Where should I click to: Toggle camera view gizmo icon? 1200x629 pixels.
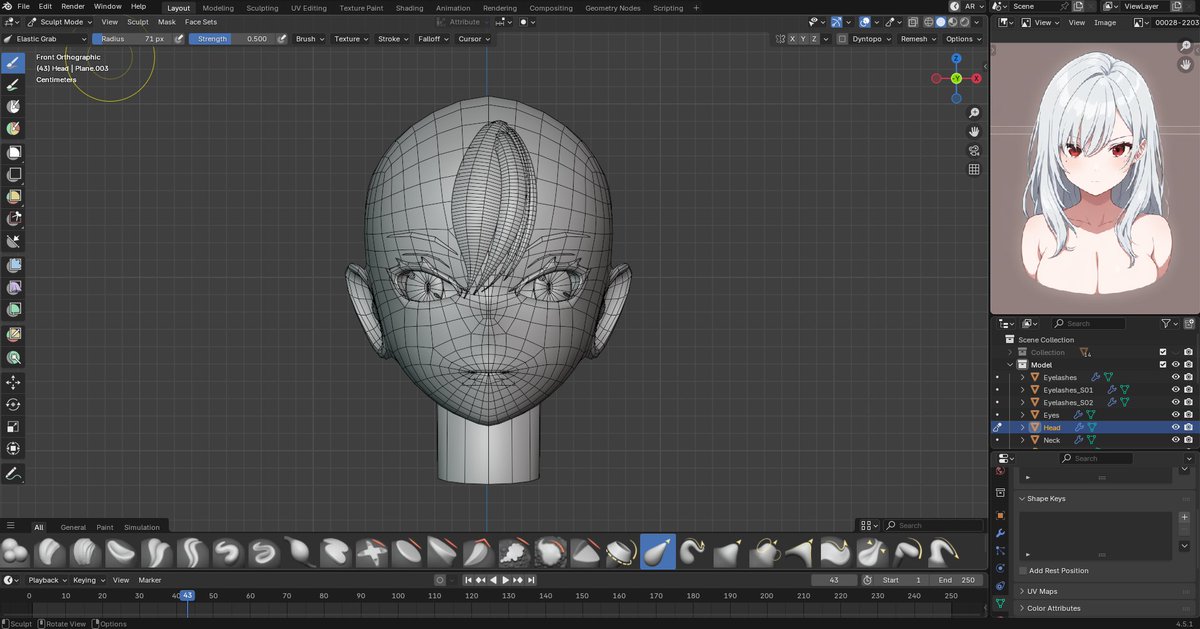[974, 151]
